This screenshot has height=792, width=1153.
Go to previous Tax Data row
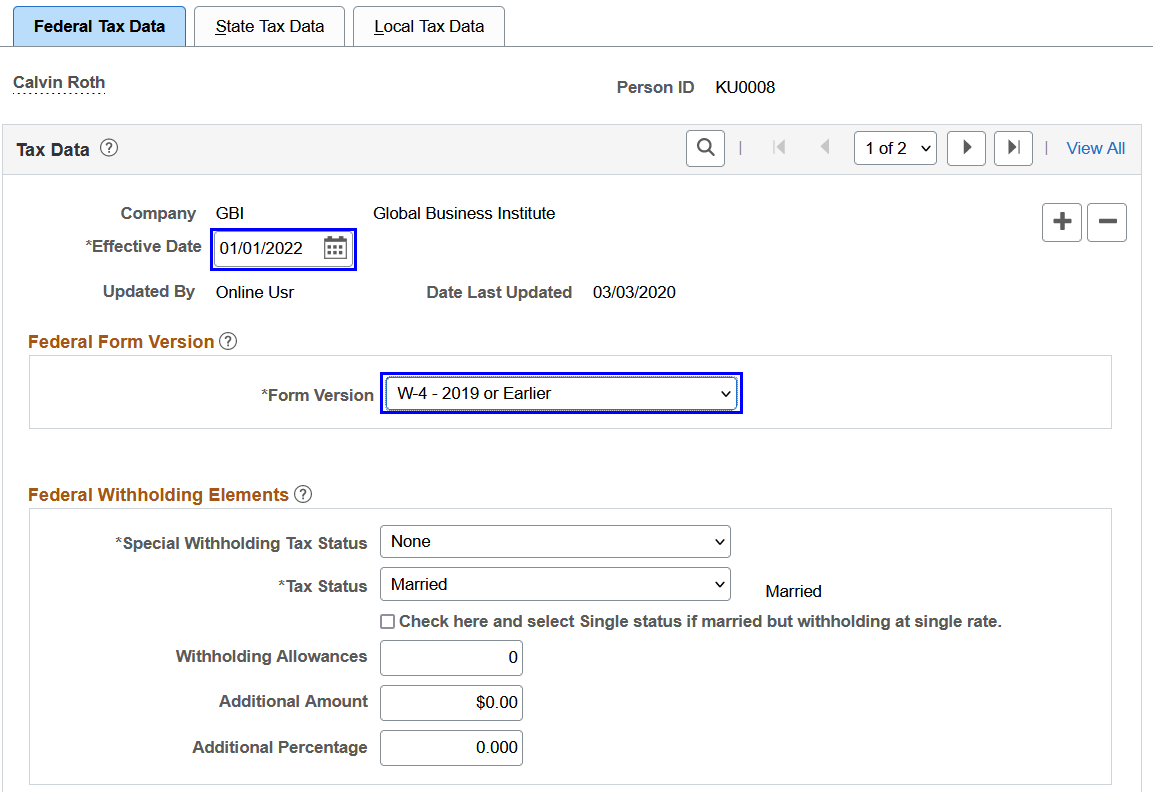click(x=825, y=147)
